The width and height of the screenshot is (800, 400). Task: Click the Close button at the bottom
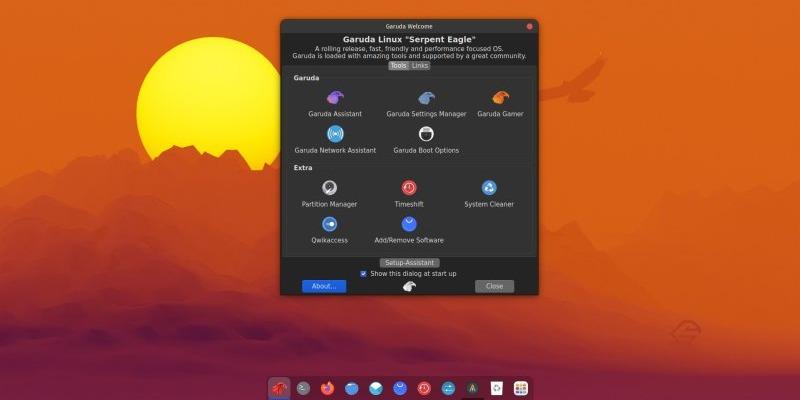point(494,286)
